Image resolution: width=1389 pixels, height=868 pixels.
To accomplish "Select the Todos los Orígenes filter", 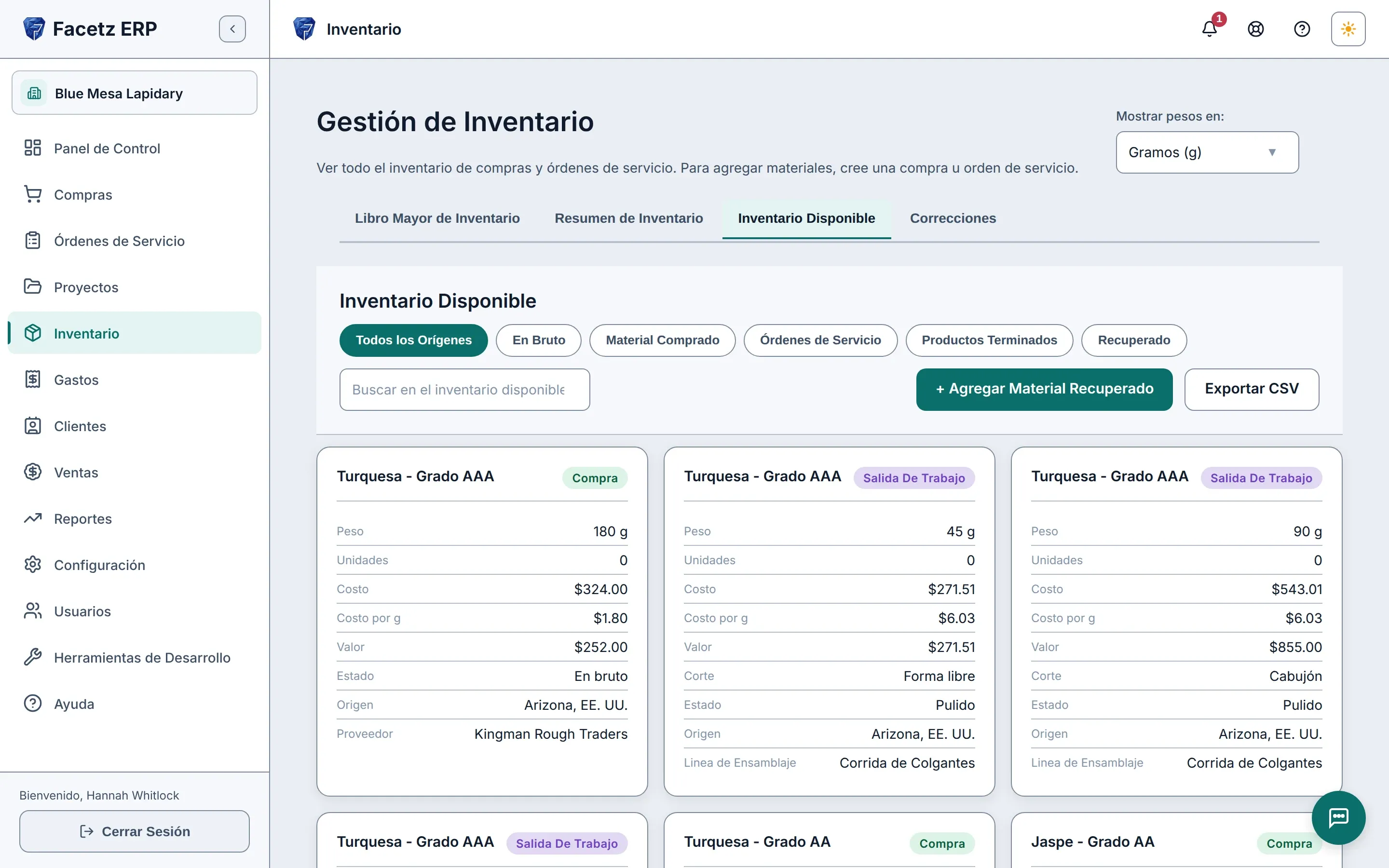I will tap(413, 340).
